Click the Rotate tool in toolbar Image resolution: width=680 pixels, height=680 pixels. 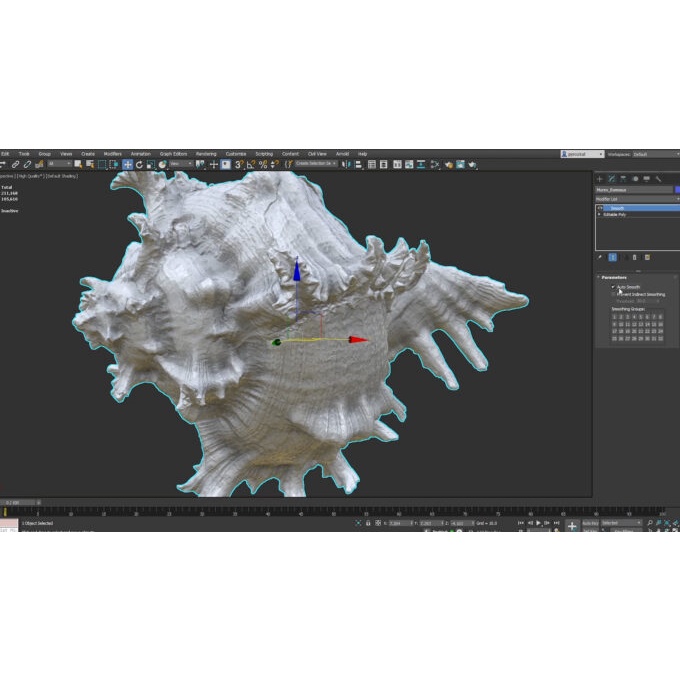coord(139,164)
